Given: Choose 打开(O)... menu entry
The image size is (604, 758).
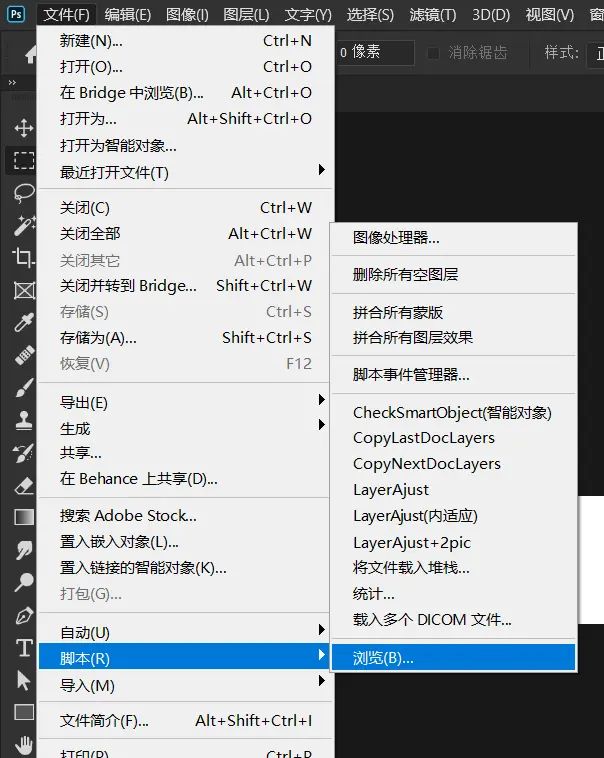Looking at the screenshot, I should pyautogui.click(x=186, y=66).
